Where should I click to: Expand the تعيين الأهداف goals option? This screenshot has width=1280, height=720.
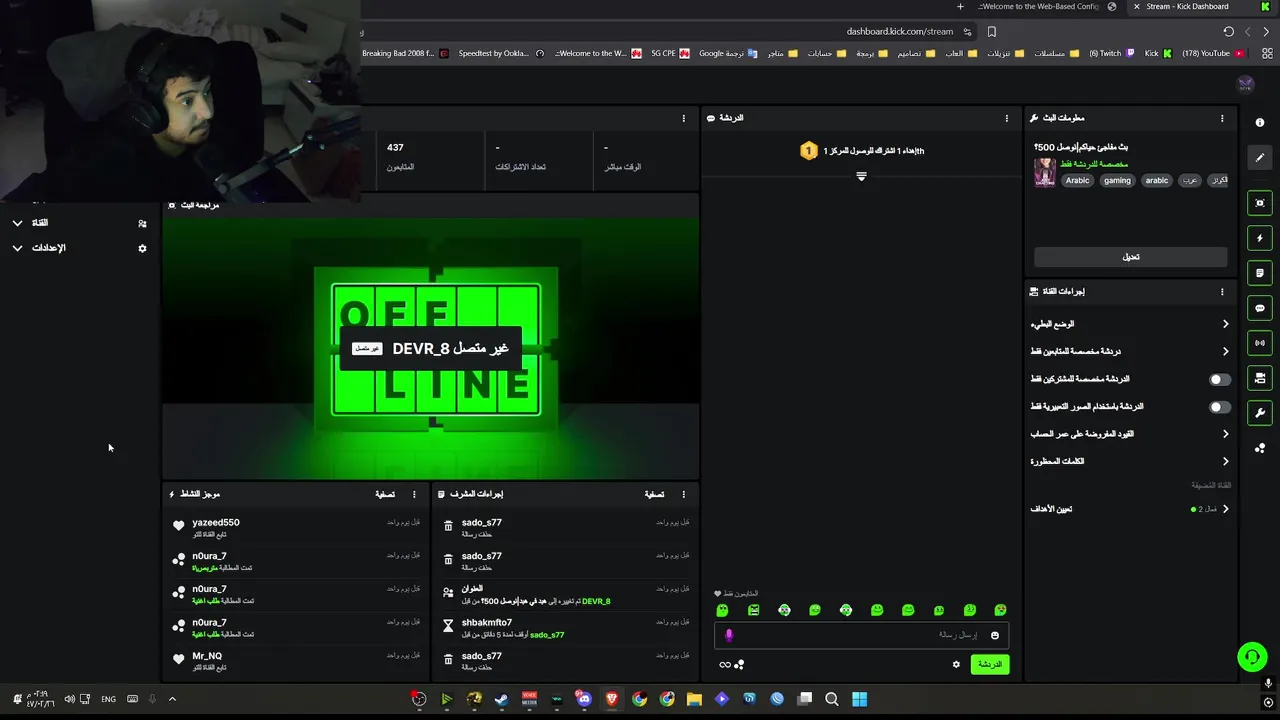coord(1130,509)
